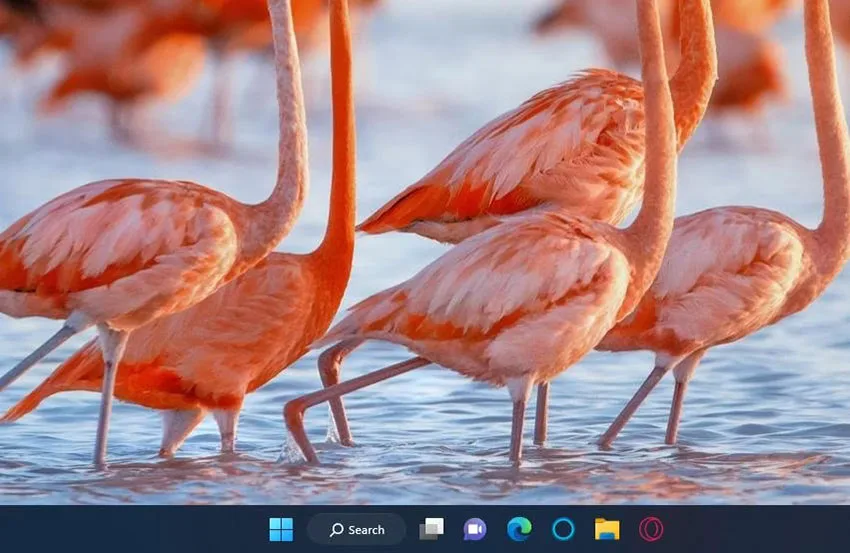Click the empty taskbar area left of Start
The image size is (850, 553).
pyautogui.click(x=130, y=529)
